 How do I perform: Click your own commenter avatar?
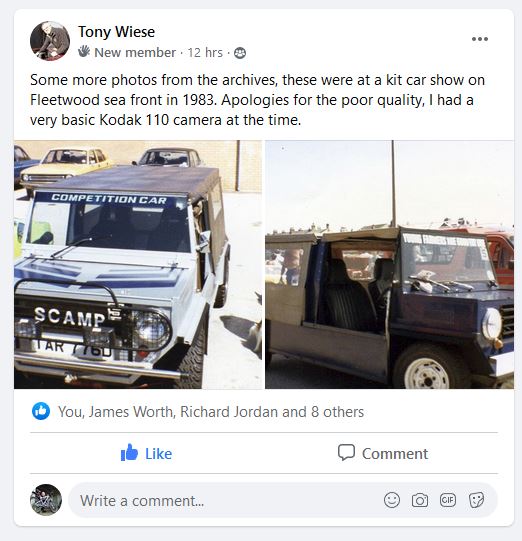click(46, 500)
